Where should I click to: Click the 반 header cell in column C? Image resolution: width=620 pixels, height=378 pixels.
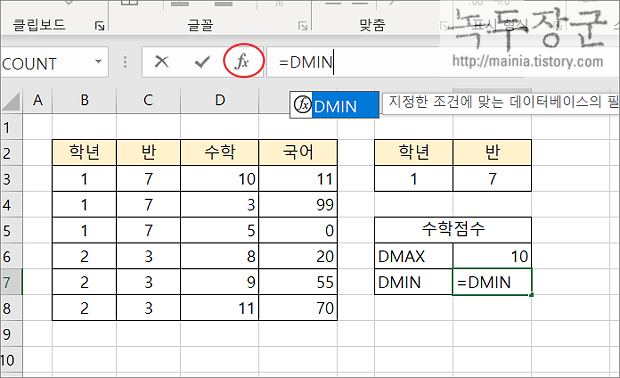click(148, 152)
